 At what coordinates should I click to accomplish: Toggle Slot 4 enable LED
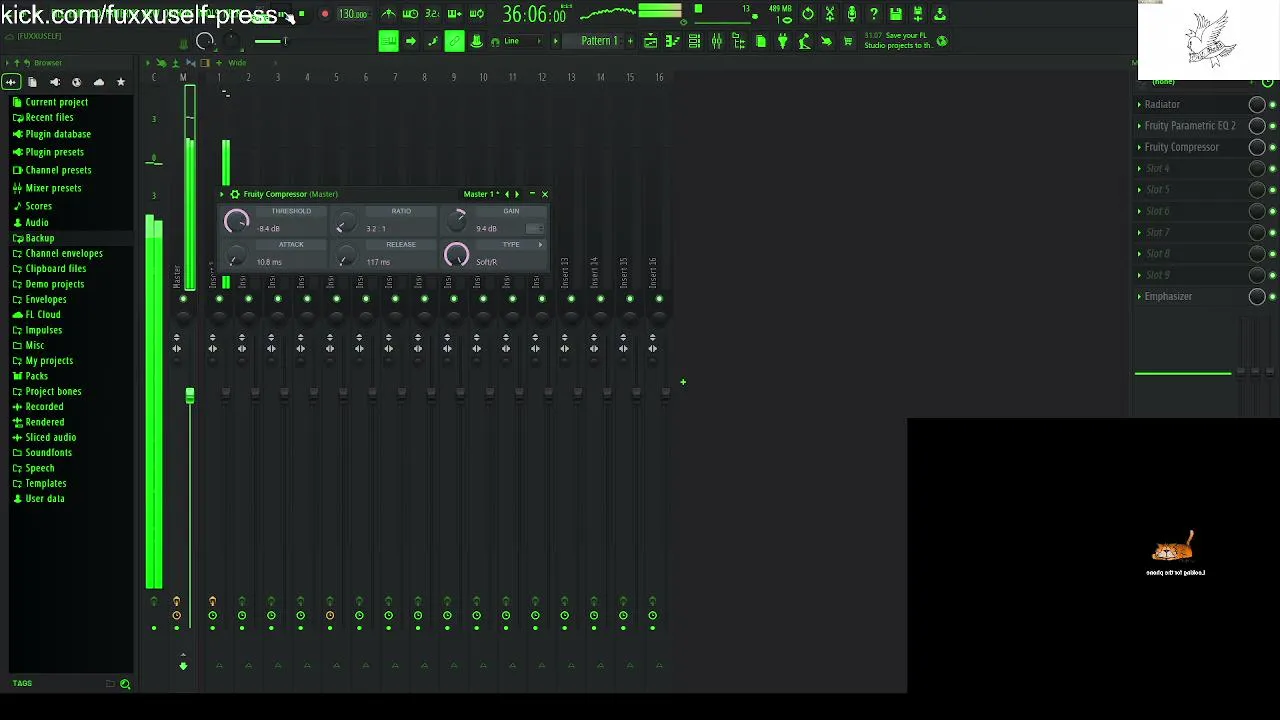tap(1272, 169)
